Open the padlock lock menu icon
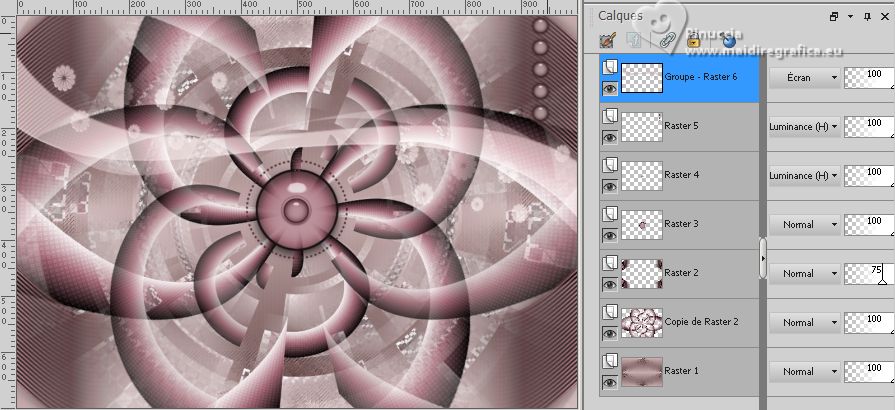This screenshot has height=410, width=895. point(694,40)
